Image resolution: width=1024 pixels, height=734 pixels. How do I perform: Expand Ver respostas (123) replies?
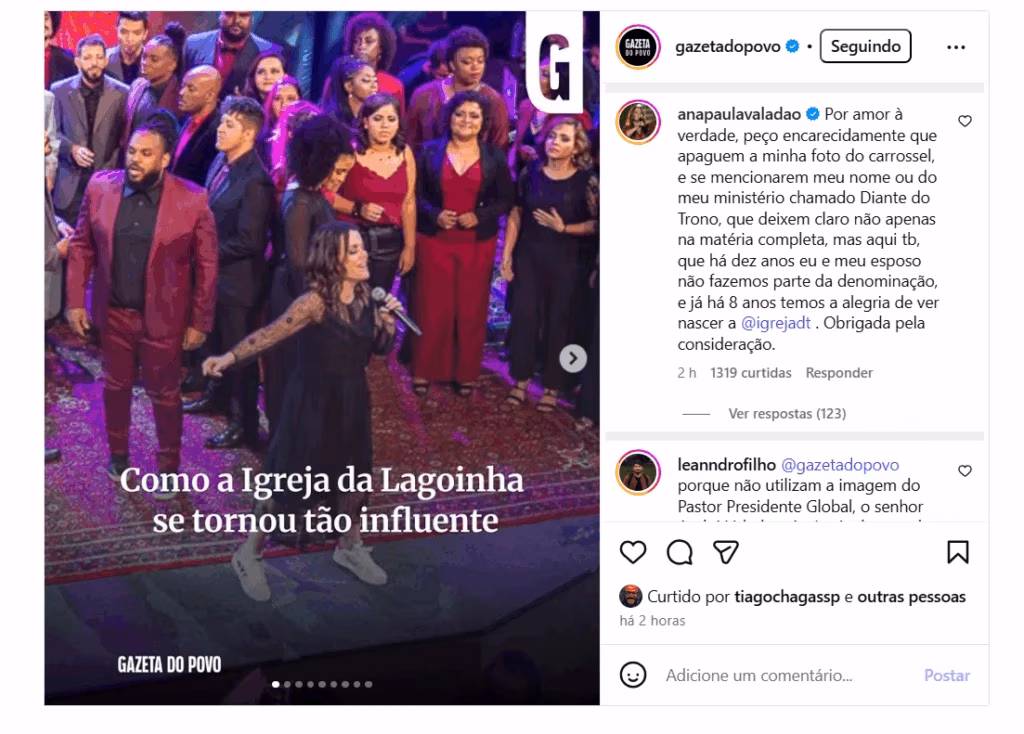[787, 413]
